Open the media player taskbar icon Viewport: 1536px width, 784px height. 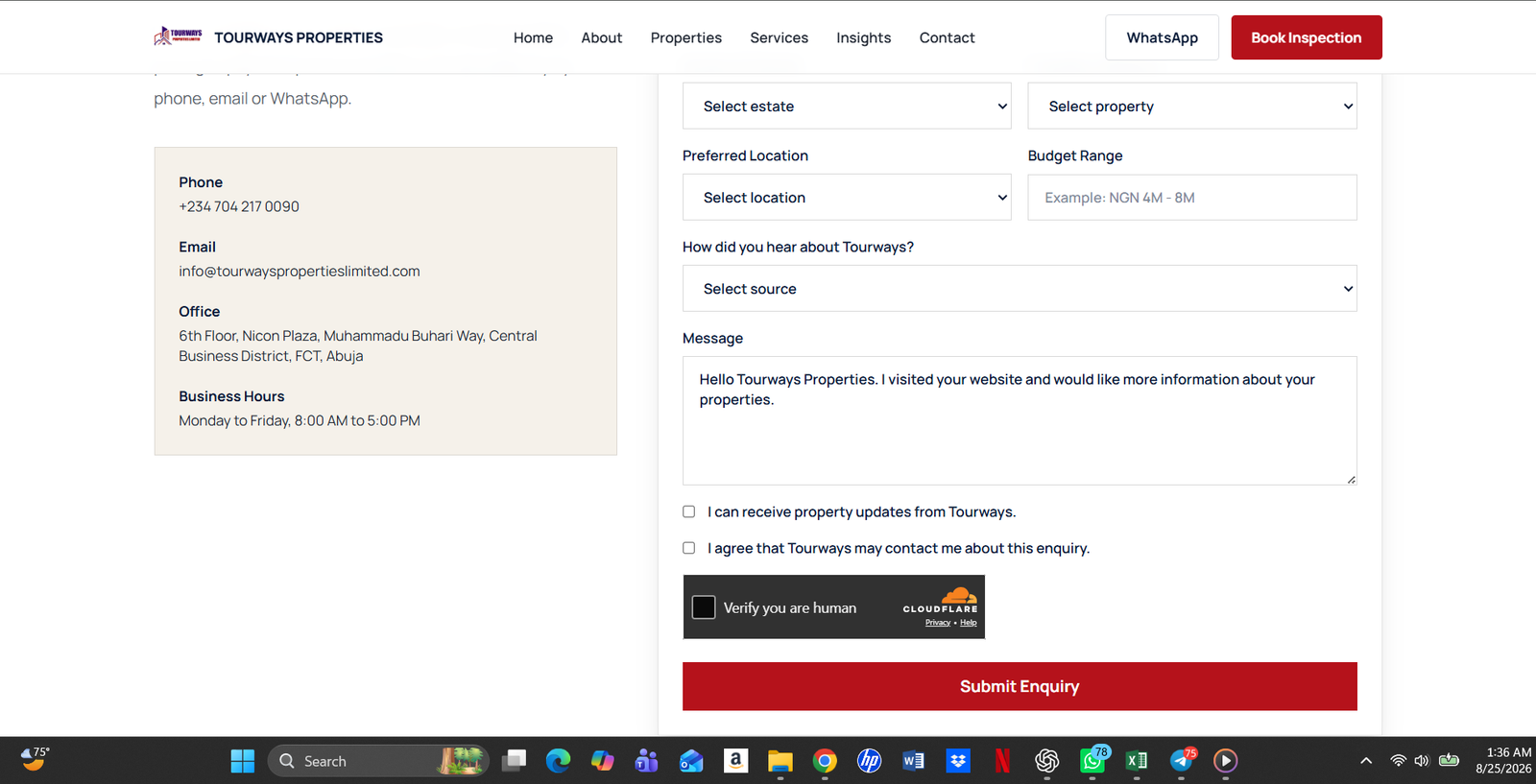tap(1226, 761)
